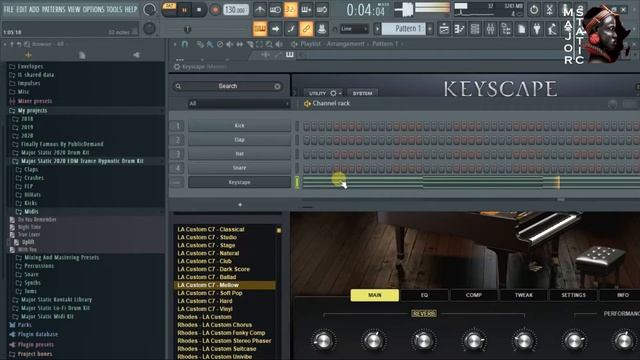
Task: Click the Keyscape Search field
Action: 228,86
